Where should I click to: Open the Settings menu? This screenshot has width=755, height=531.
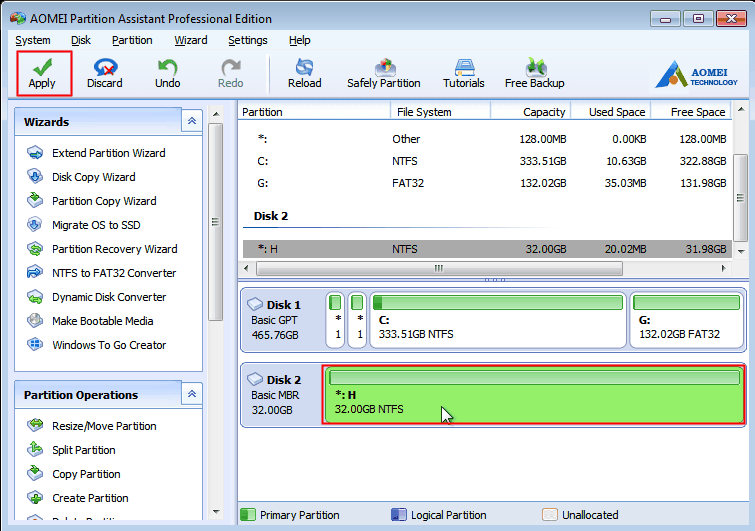point(247,40)
